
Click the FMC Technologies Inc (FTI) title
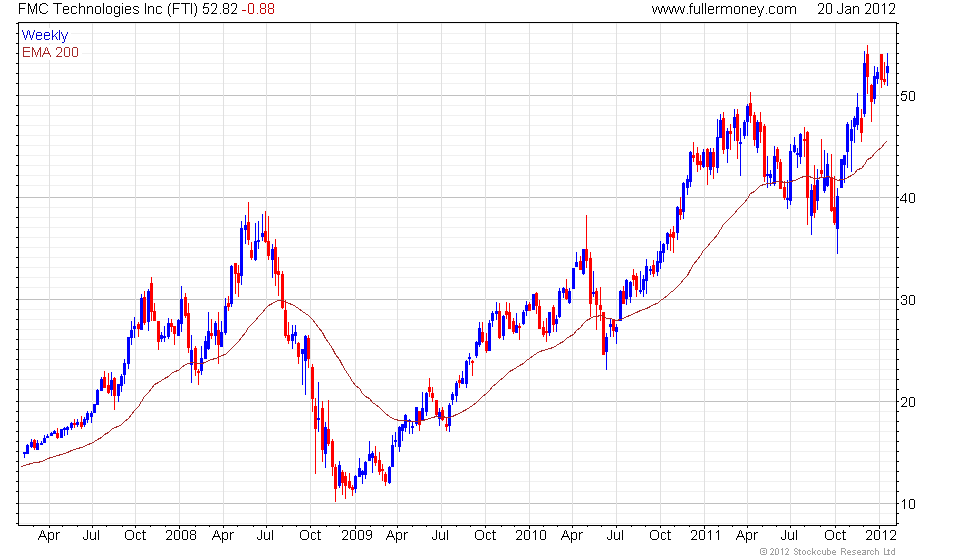point(109,9)
